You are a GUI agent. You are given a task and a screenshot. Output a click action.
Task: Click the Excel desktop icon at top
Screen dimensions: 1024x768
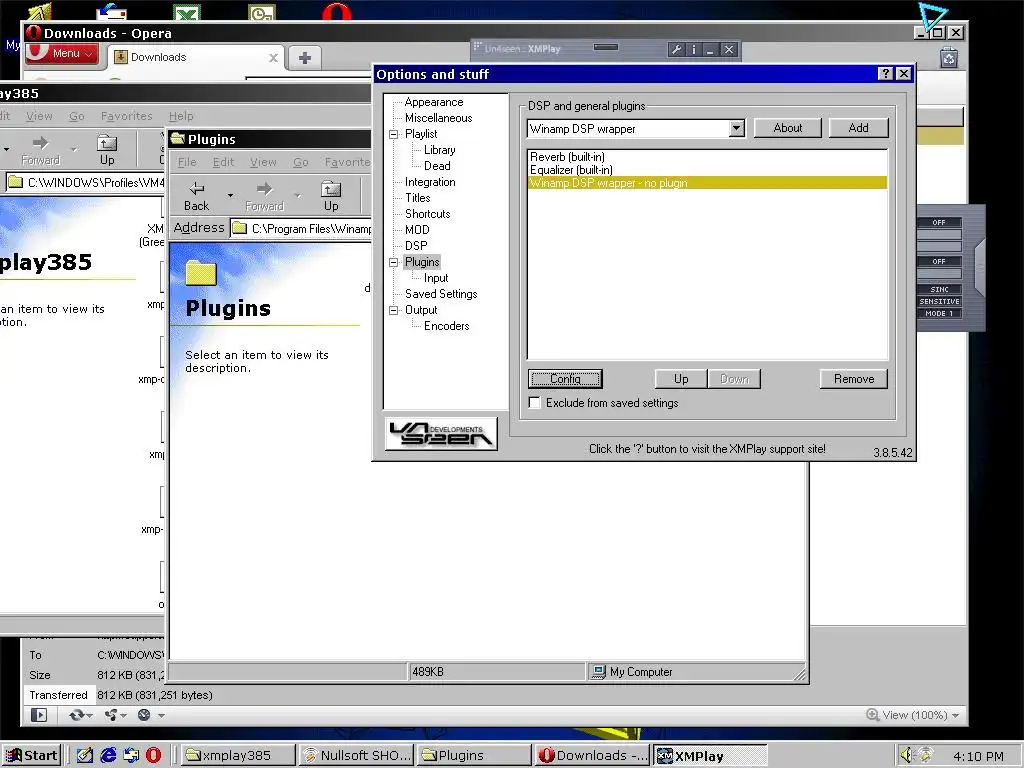click(x=187, y=12)
